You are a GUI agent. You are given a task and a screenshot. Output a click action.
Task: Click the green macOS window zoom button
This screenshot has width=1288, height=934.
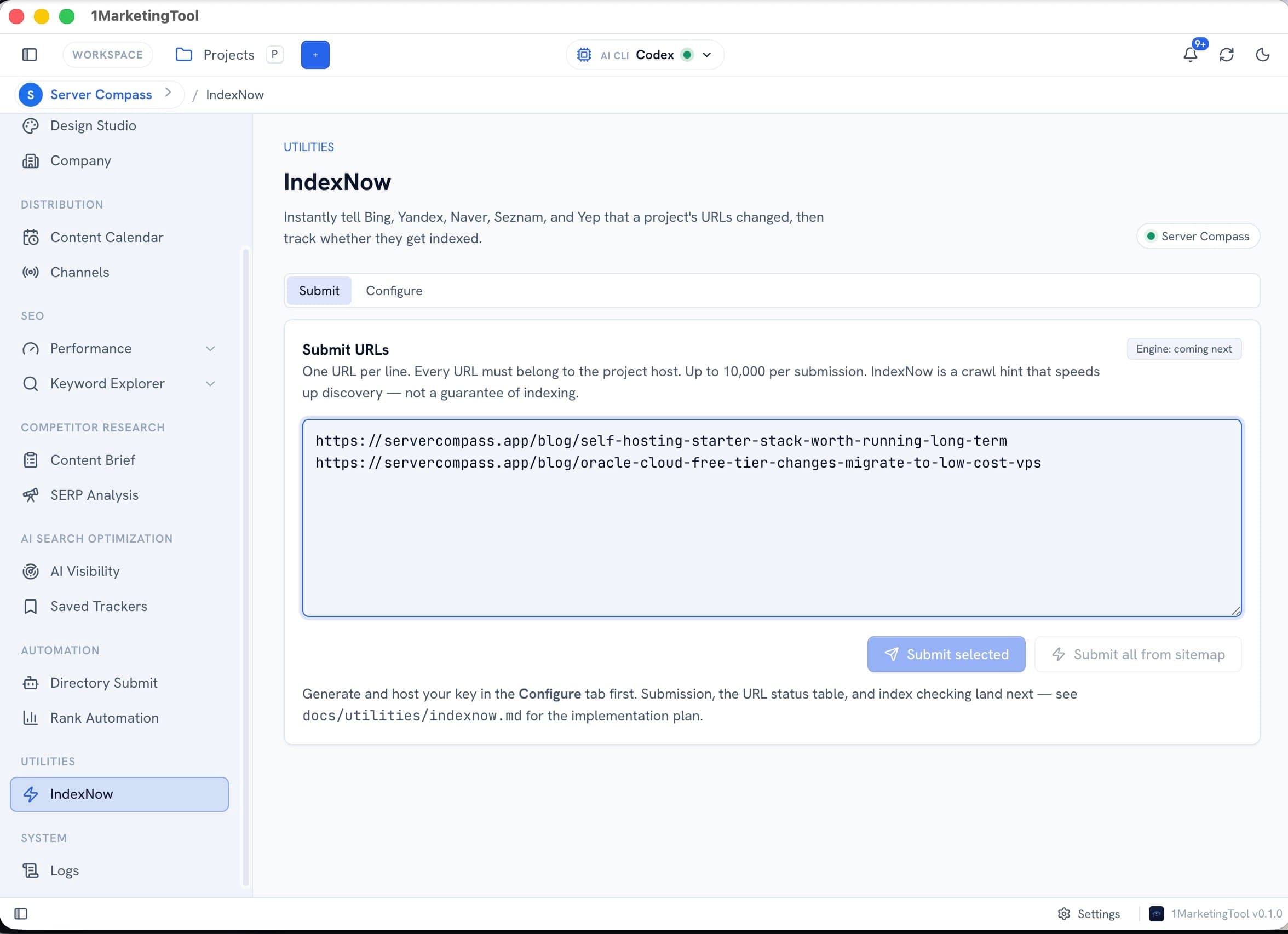point(67,16)
